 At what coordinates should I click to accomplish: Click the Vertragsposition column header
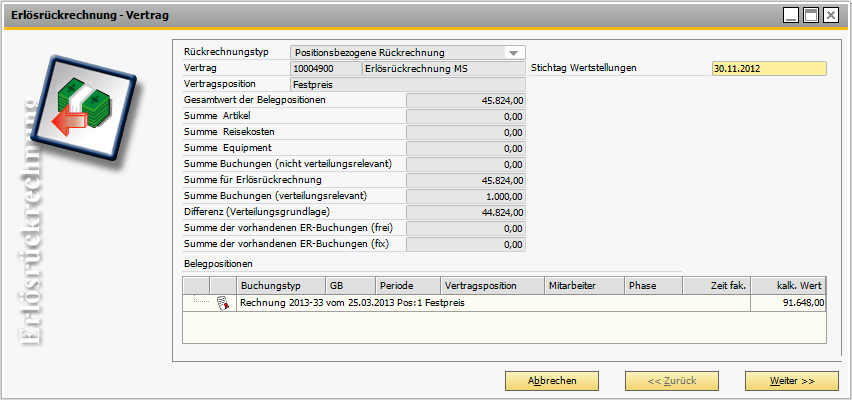tap(492, 285)
